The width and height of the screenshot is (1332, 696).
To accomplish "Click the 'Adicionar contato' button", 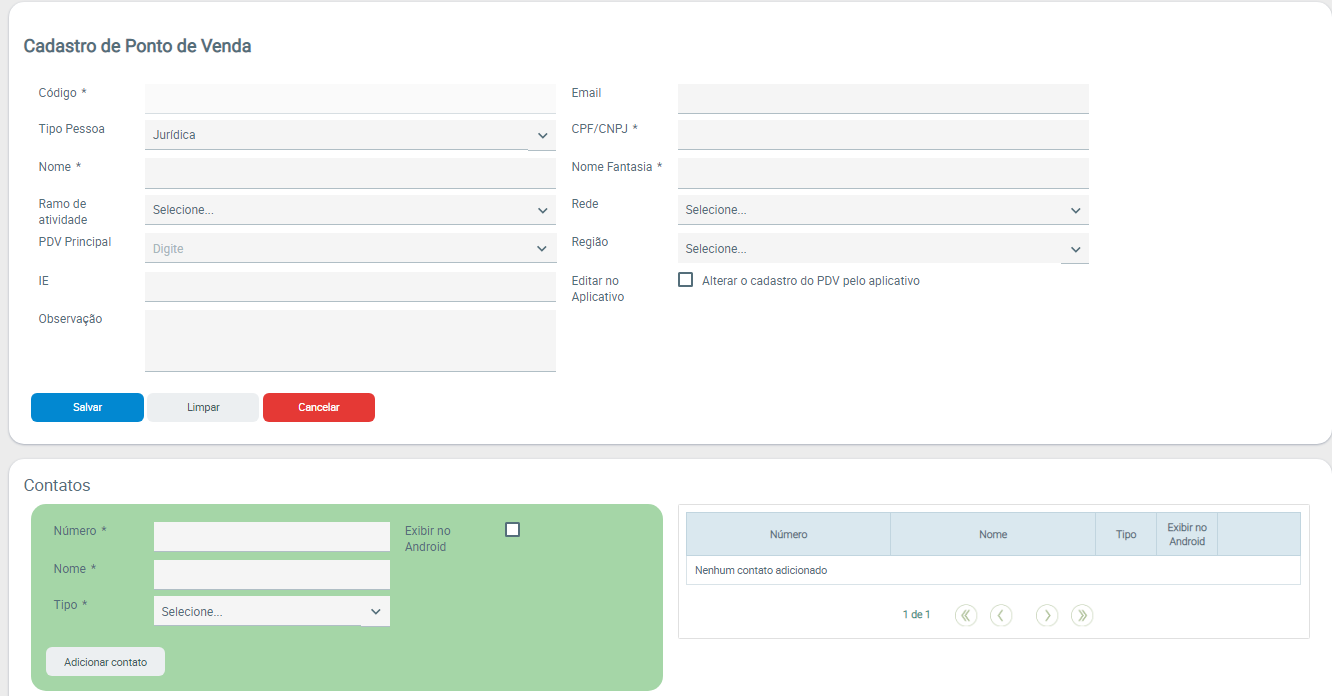I will tap(105, 662).
